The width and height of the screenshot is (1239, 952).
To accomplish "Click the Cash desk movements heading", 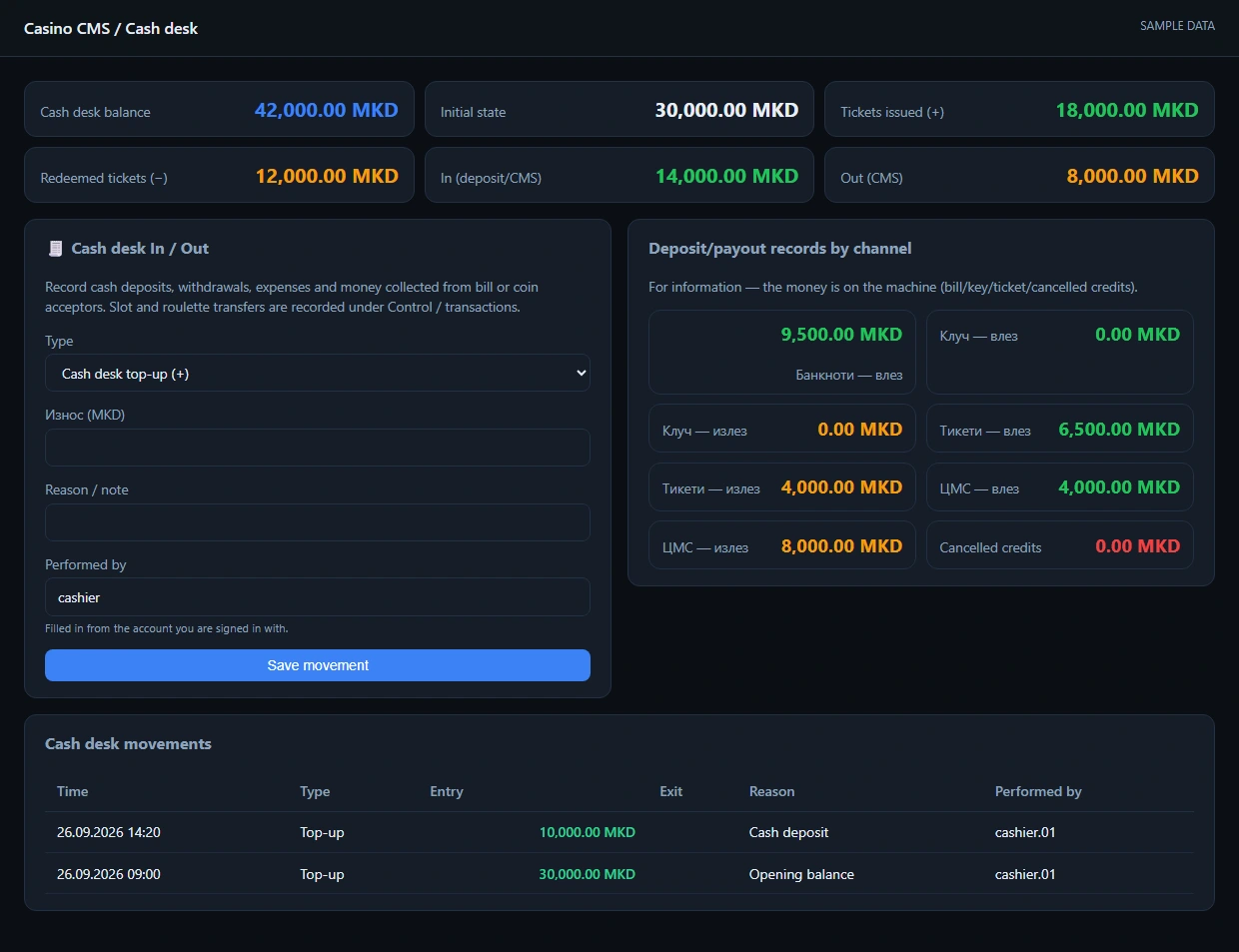I will tap(128, 744).
